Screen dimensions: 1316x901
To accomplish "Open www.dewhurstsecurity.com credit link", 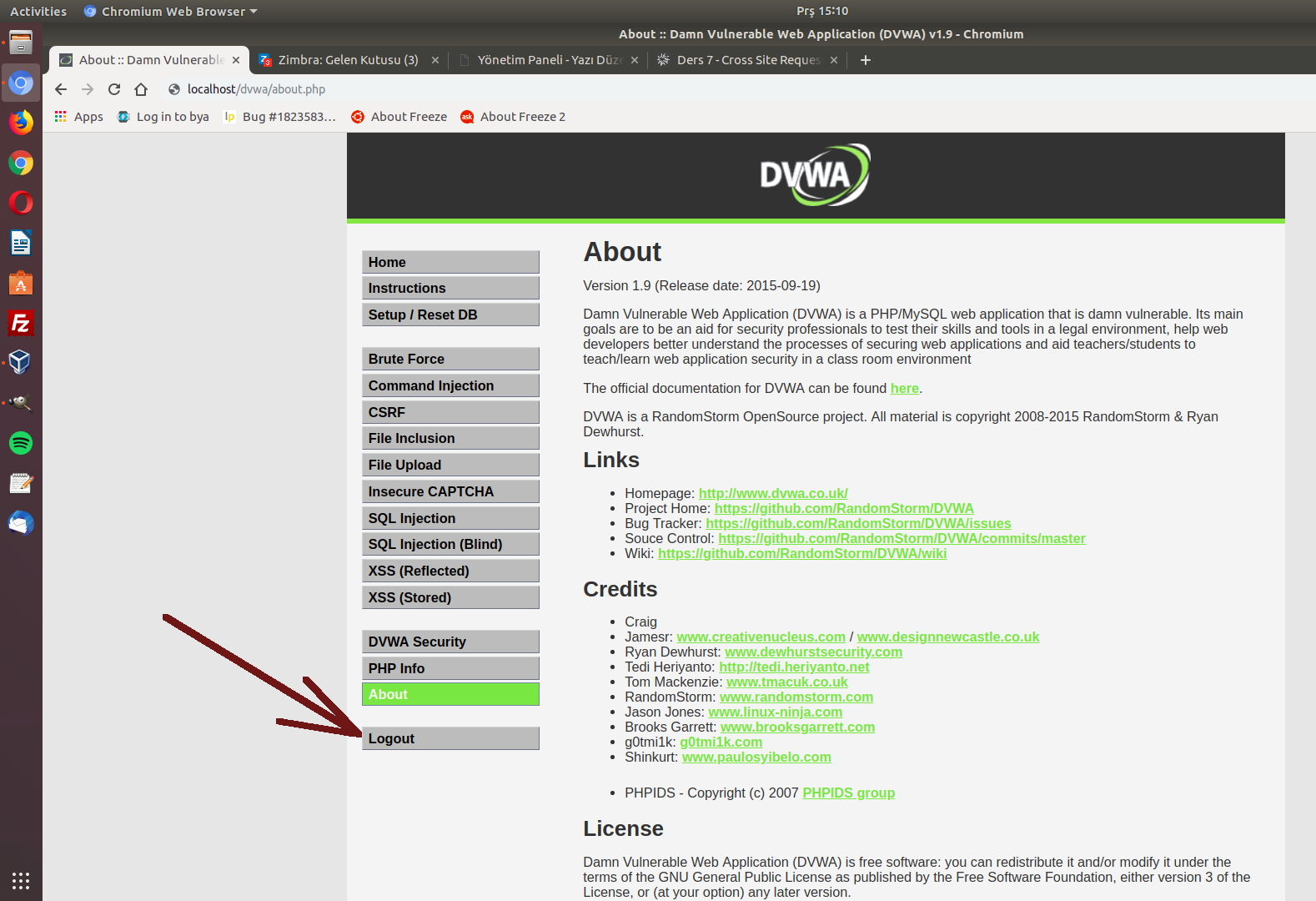I will 813,652.
